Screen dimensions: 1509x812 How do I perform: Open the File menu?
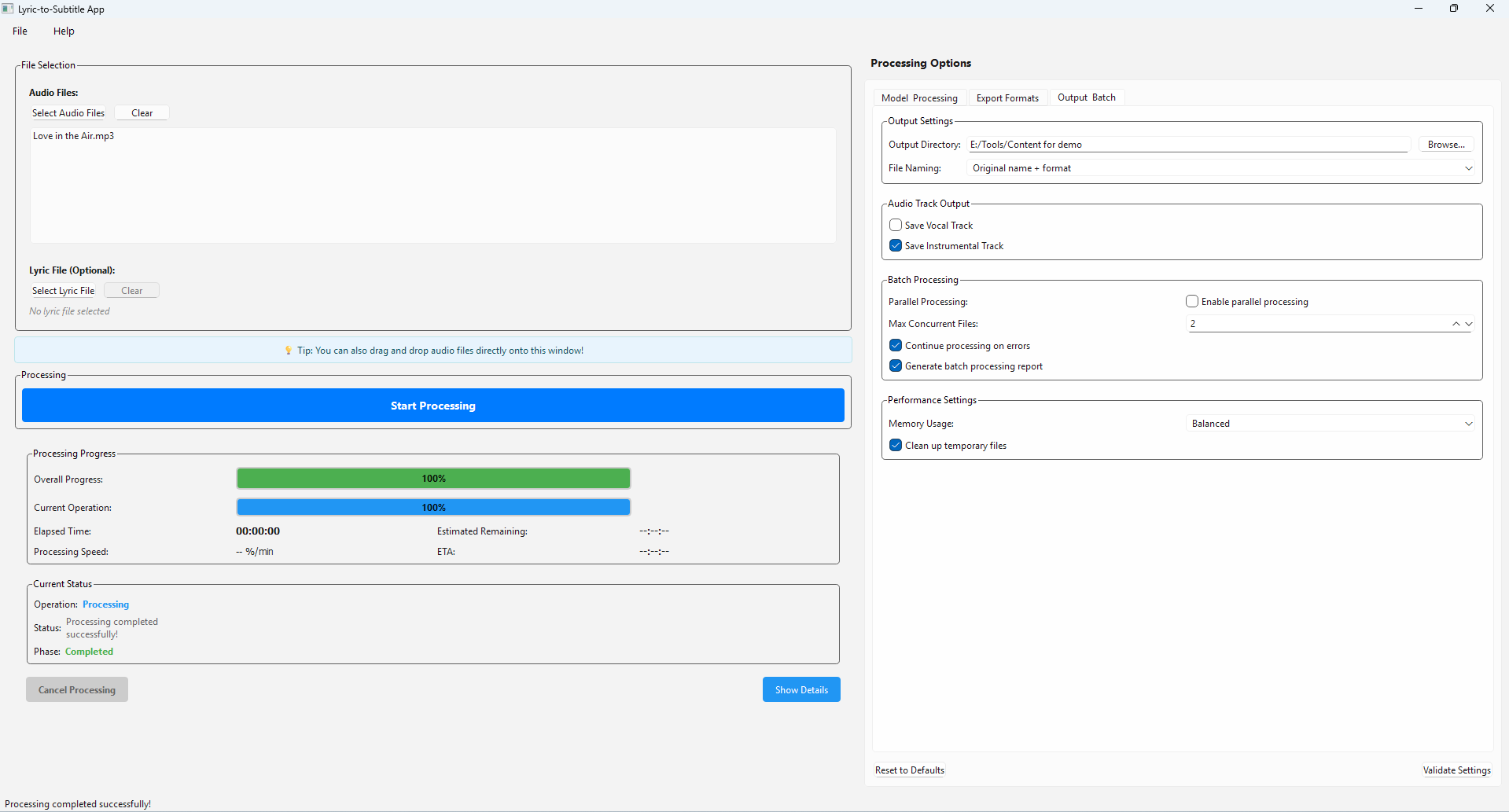[20, 31]
